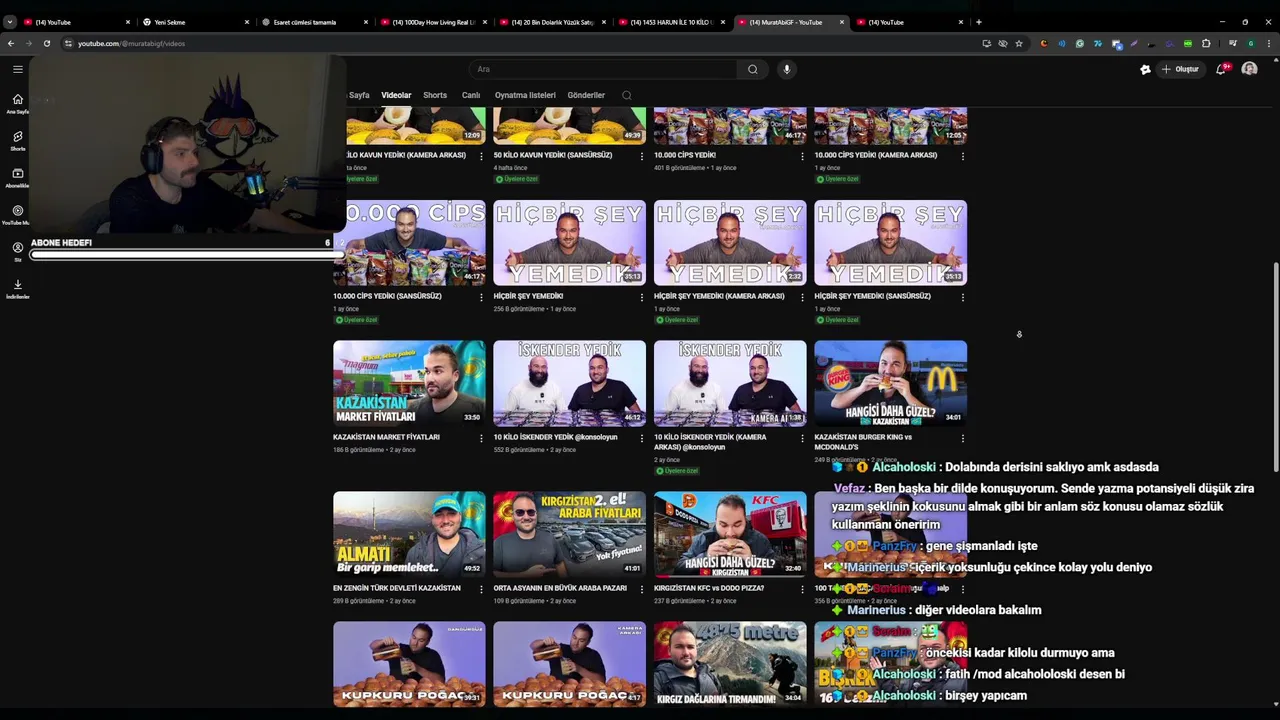1280x720 pixels.
Task: Click the ABONE HEDEFİ progress bar
Action: pos(186,255)
